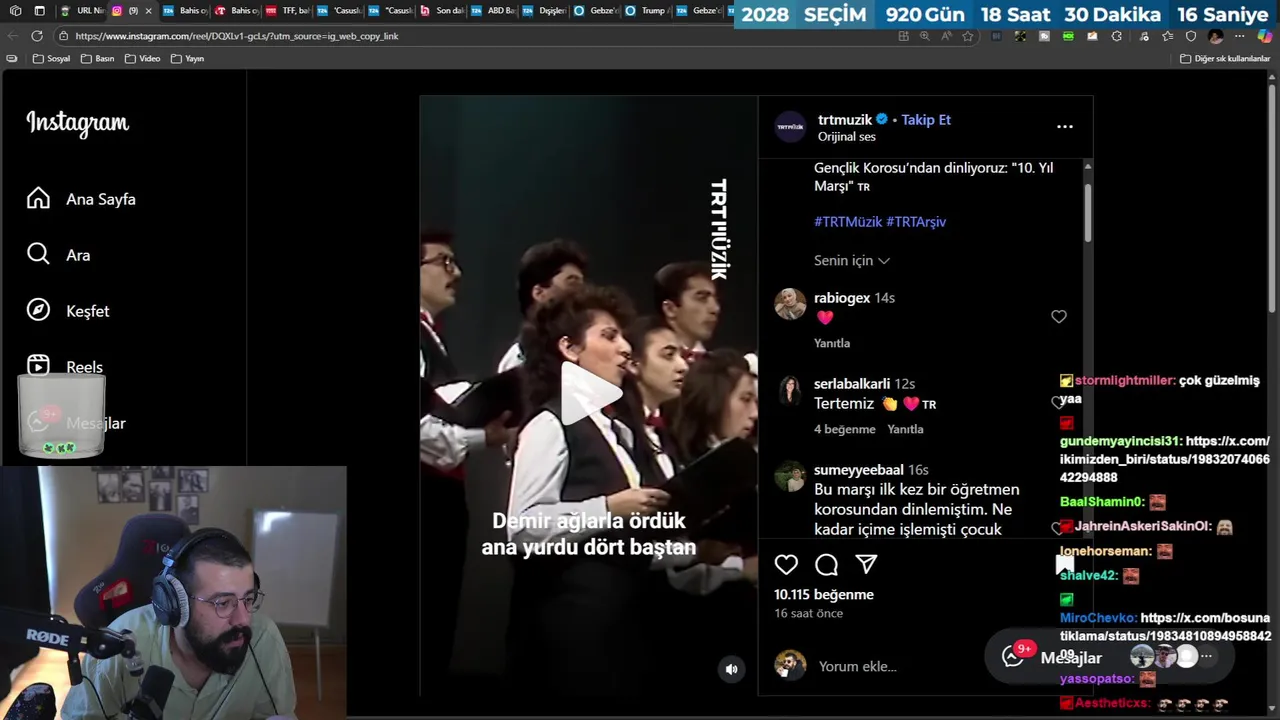
Task: Open sumeyyeebaal's username
Action: 859,470
